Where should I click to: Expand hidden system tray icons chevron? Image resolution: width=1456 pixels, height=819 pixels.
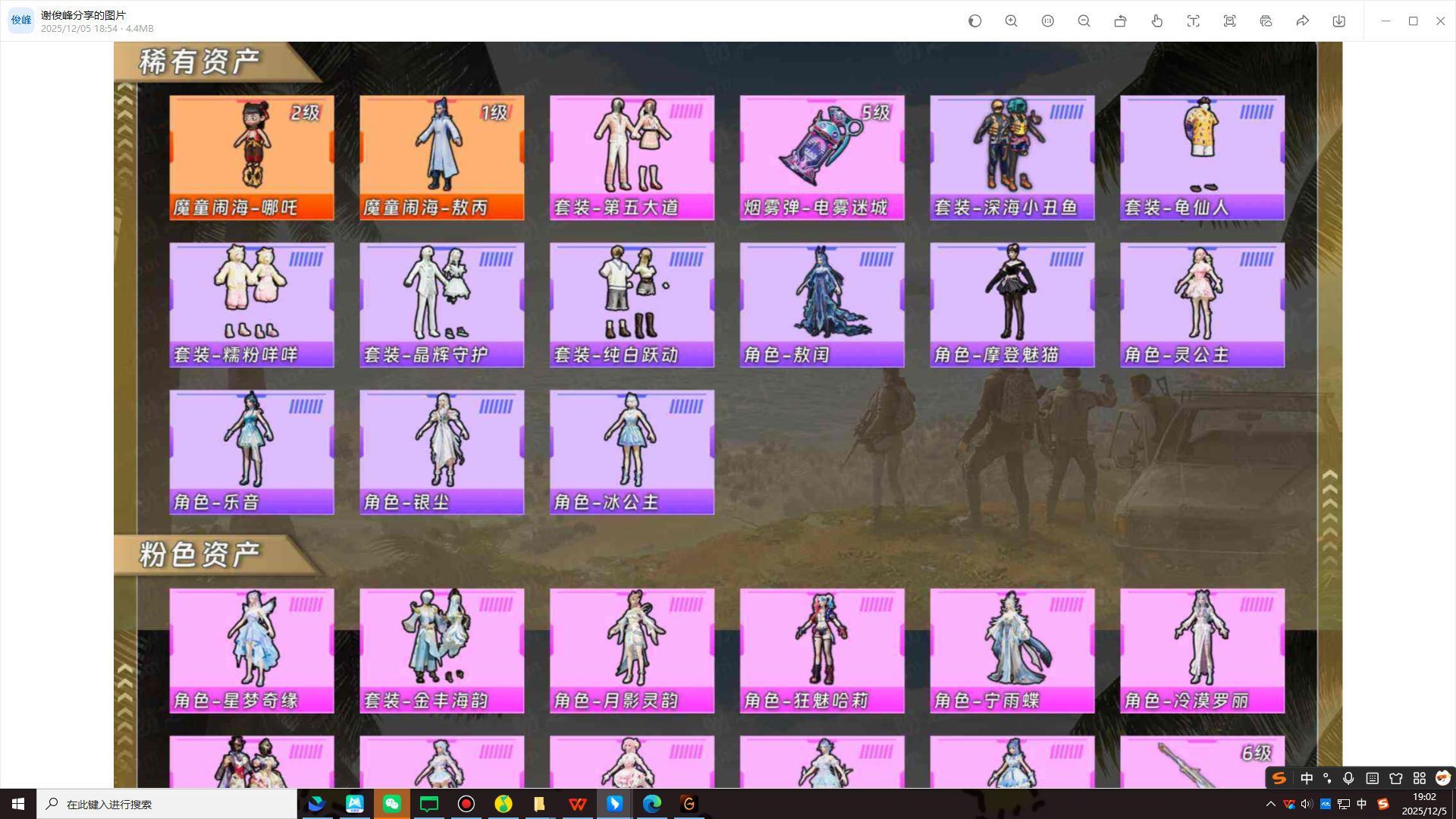pos(1270,804)
